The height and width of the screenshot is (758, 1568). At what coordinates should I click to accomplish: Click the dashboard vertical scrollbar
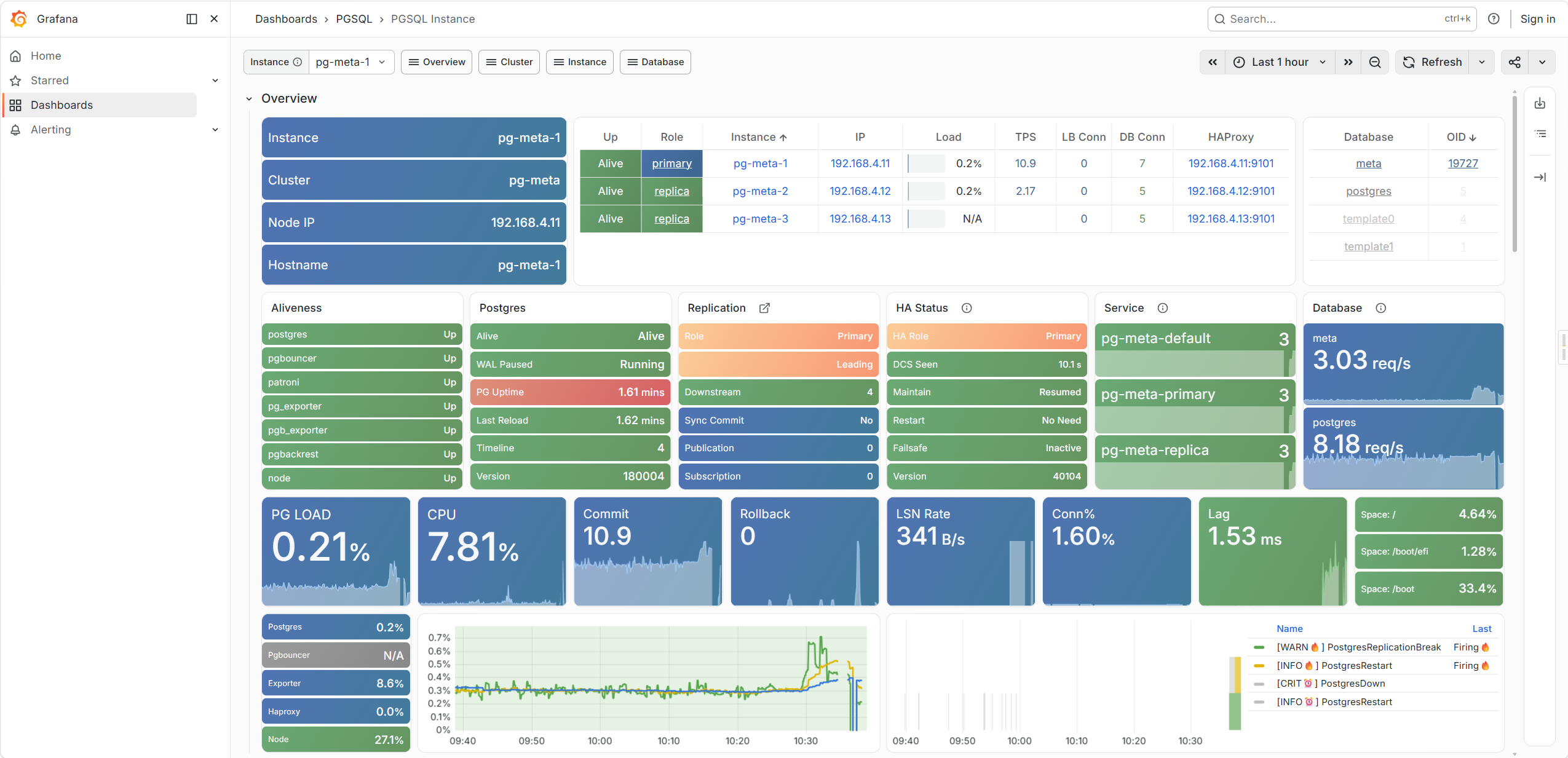[1514, 173]
